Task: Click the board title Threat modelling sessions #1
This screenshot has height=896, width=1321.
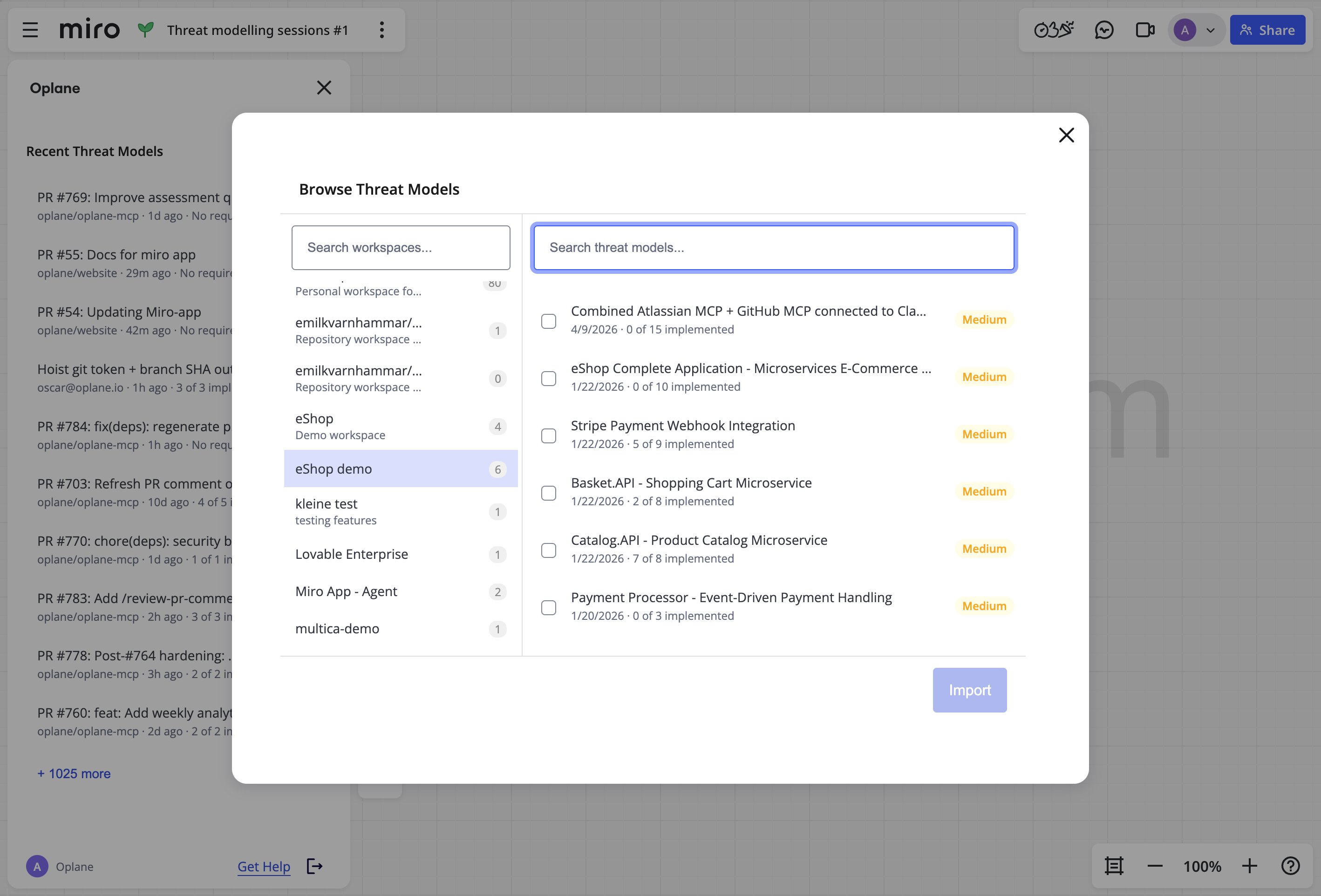Action: 258,30
